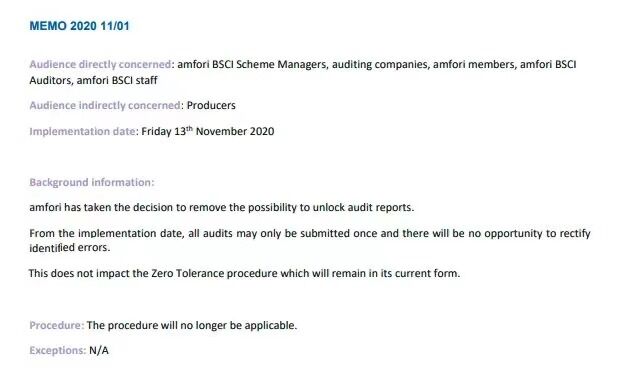Click the Audience indirectly concerned label

click(105, 105)
